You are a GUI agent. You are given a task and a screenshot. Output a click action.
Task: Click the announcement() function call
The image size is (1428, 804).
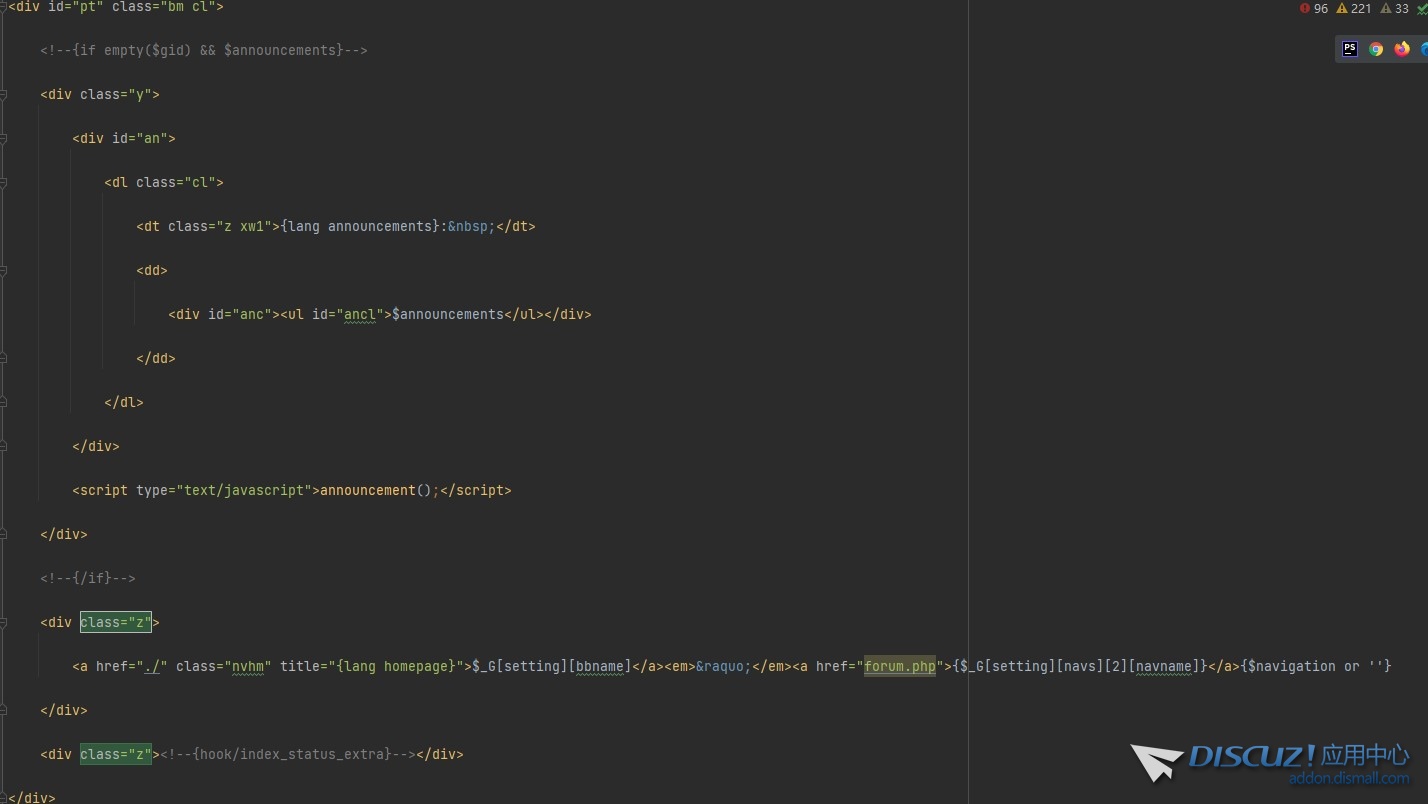coord(376,490)
